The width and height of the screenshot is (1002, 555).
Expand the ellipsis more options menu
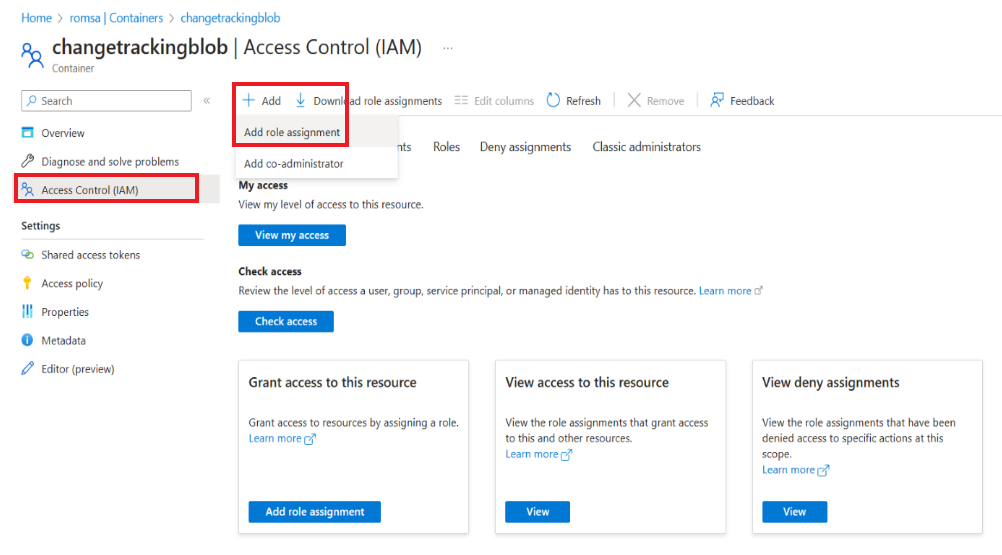(448, 48)
